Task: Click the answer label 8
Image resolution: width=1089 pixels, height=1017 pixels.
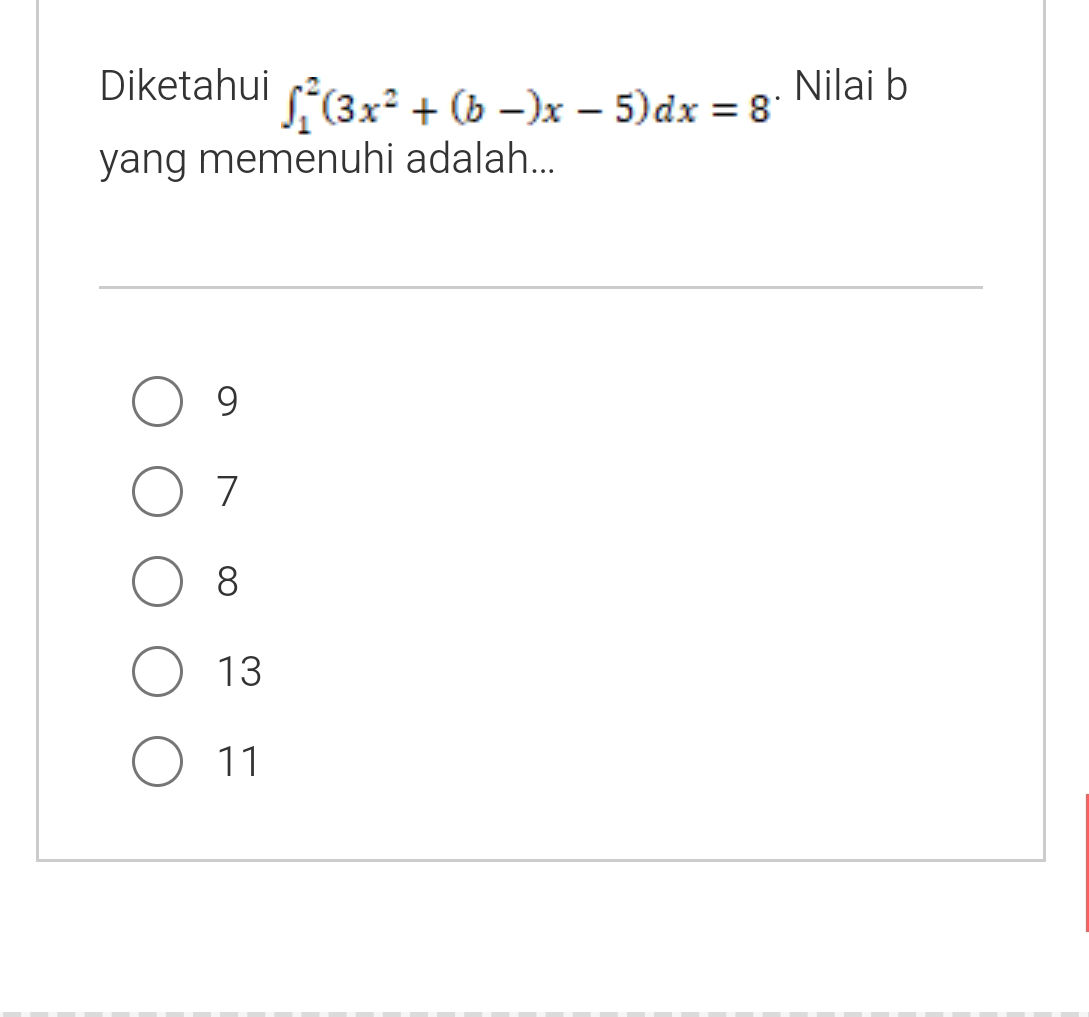Action: pyautogui.click(x=227, y=581)
